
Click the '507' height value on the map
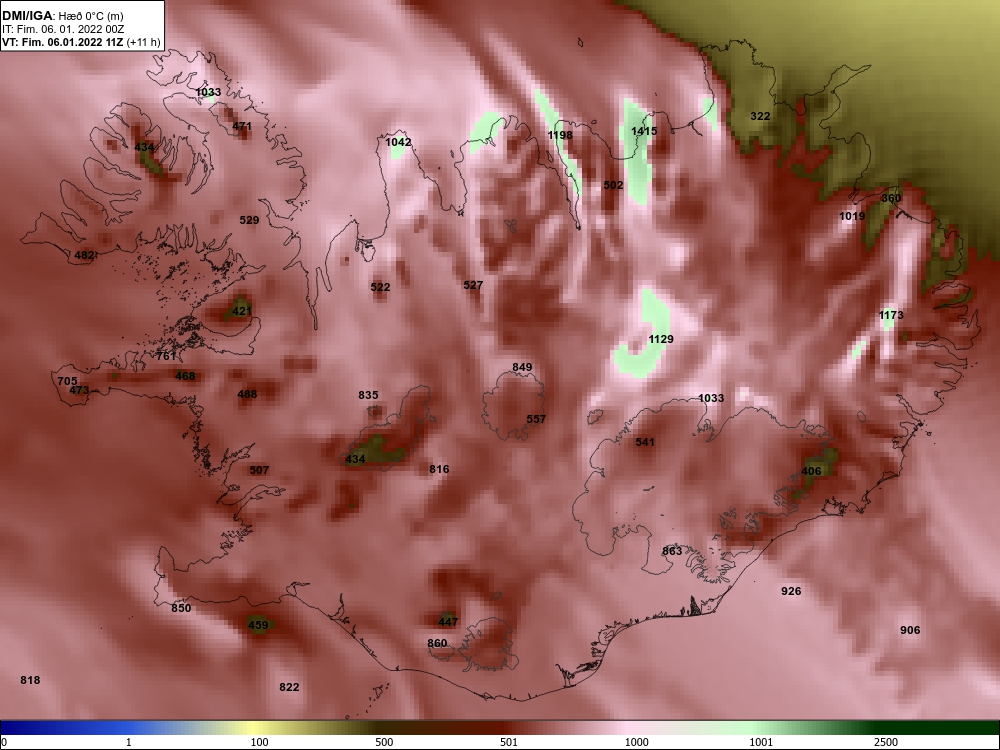[259, 470]
